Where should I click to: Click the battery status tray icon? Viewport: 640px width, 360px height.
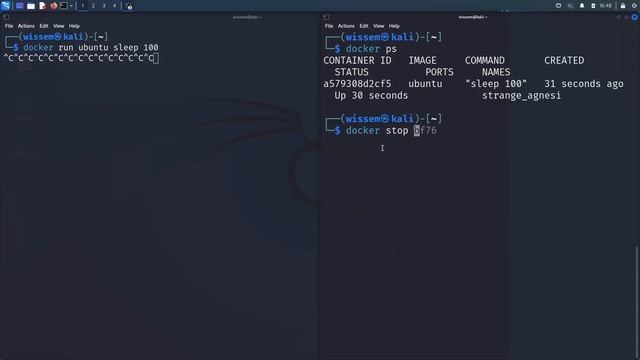593,6
